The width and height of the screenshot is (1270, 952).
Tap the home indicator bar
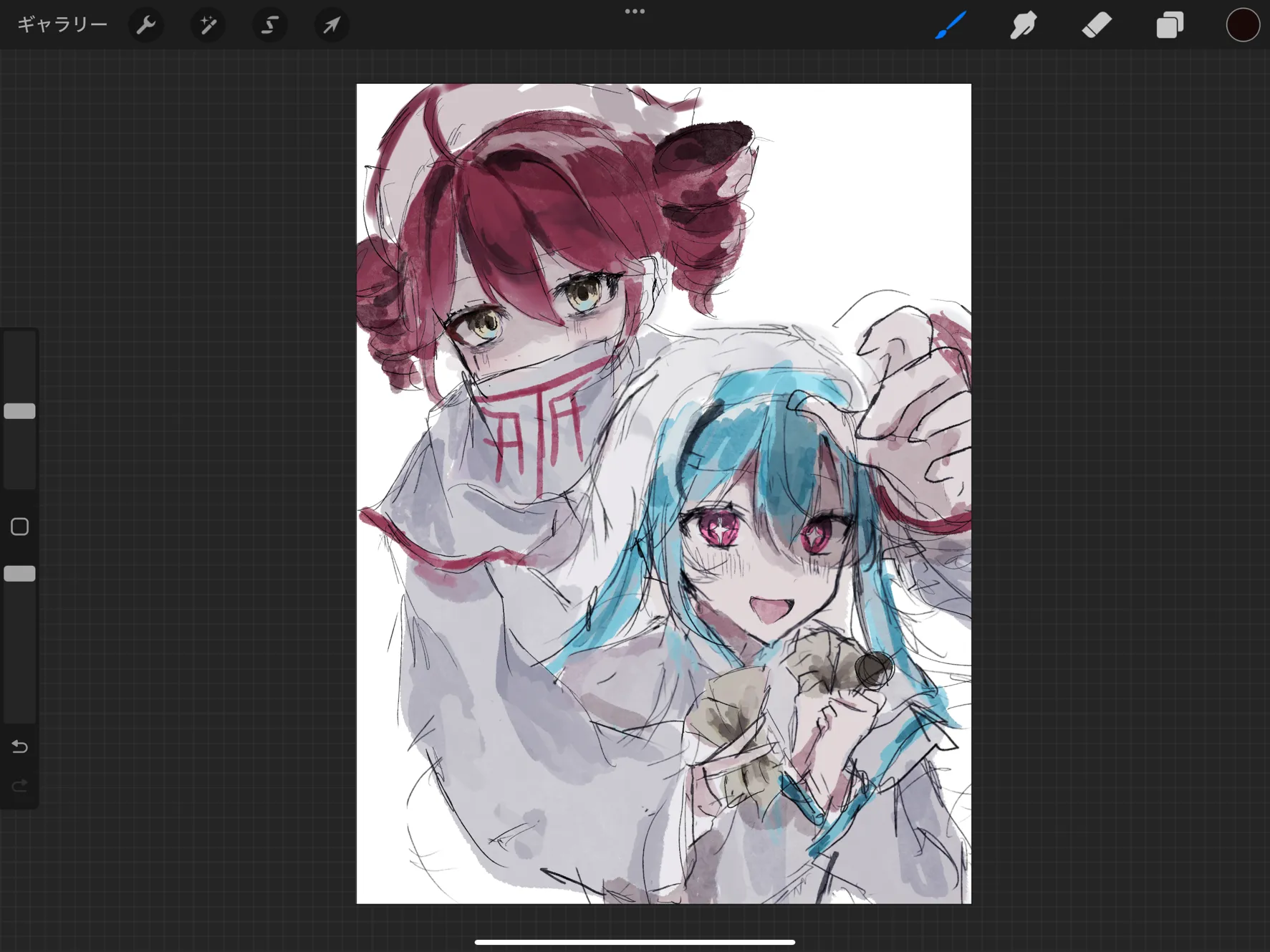coord(635,942)
